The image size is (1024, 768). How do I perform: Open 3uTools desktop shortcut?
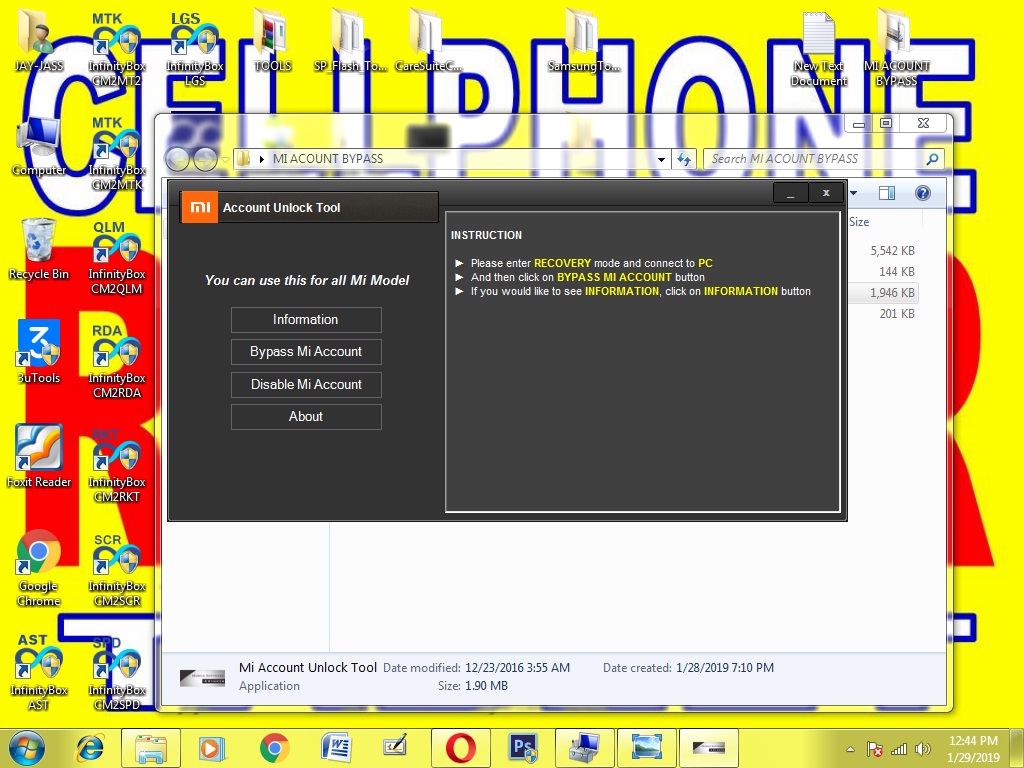coord(39,353)
